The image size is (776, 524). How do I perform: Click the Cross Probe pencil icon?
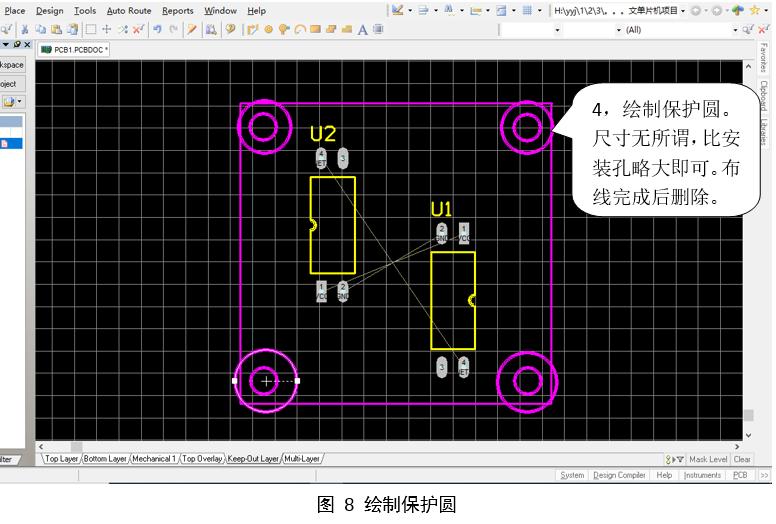click(x=192, y=29)
